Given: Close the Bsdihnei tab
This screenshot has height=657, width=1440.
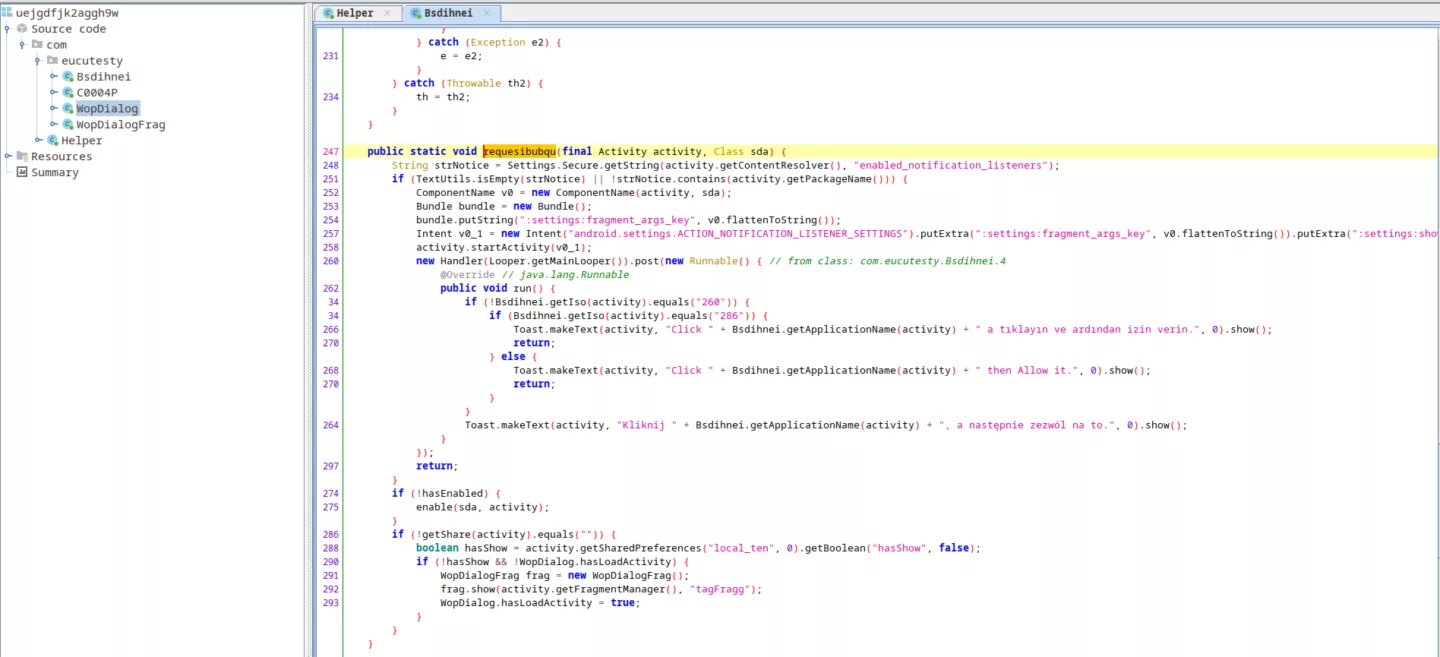Looking at the screenshot, I should 487,14.
